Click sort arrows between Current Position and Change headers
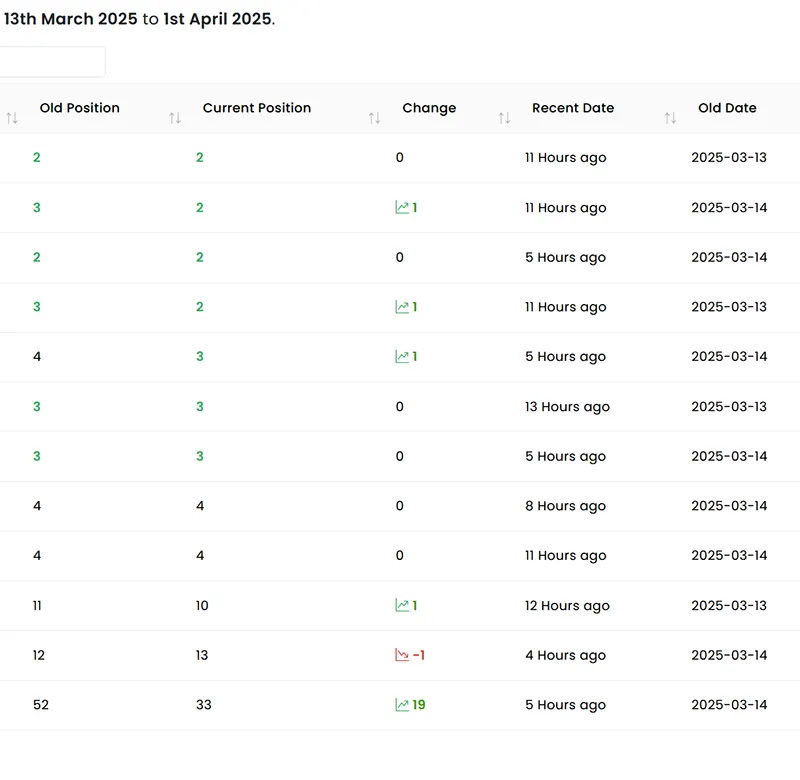The width and height of the screenshot is (800, 780). (374, 118)
